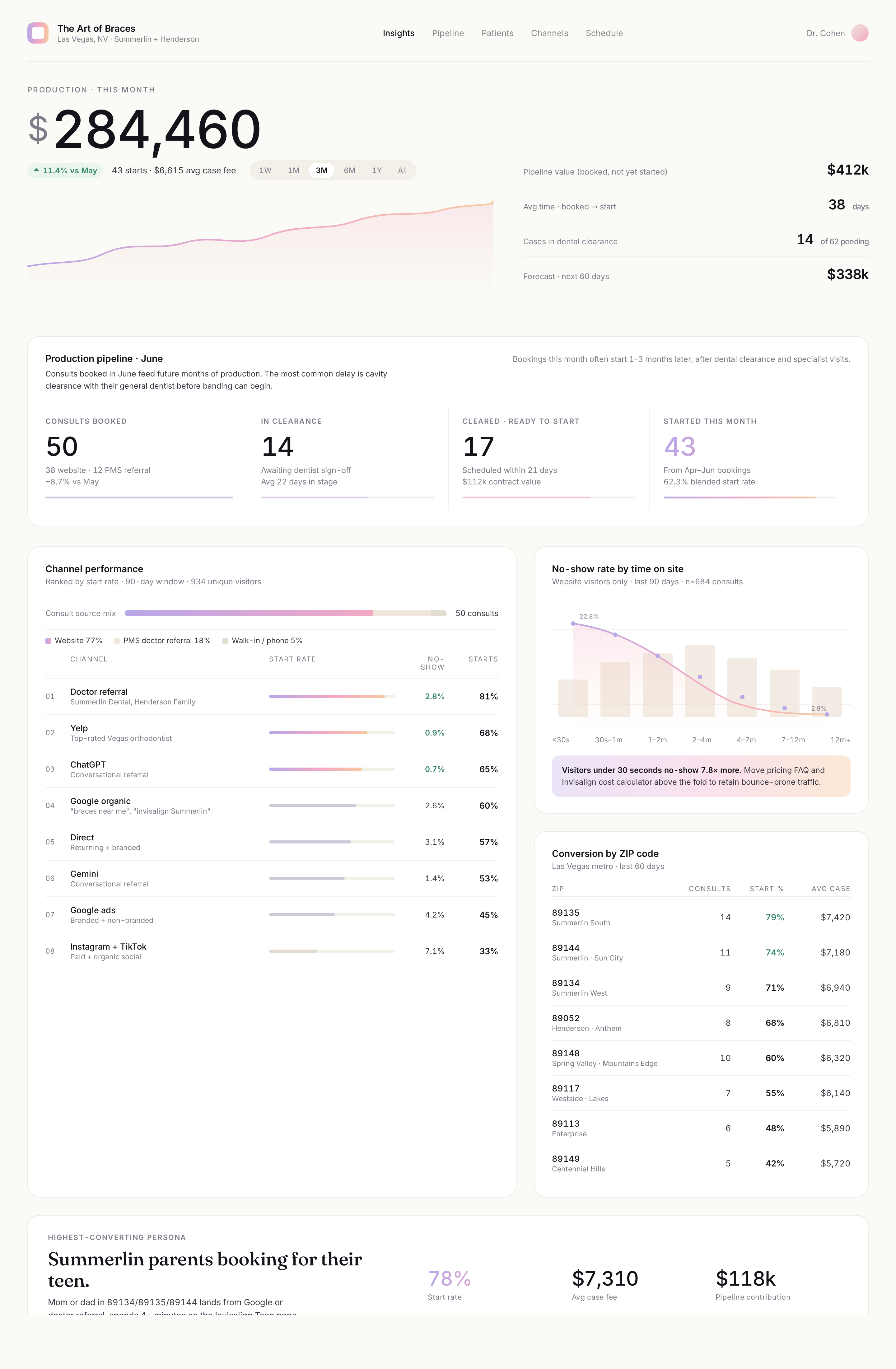Select the 1M time range
896x1369 pixels.
pos(293,171)
